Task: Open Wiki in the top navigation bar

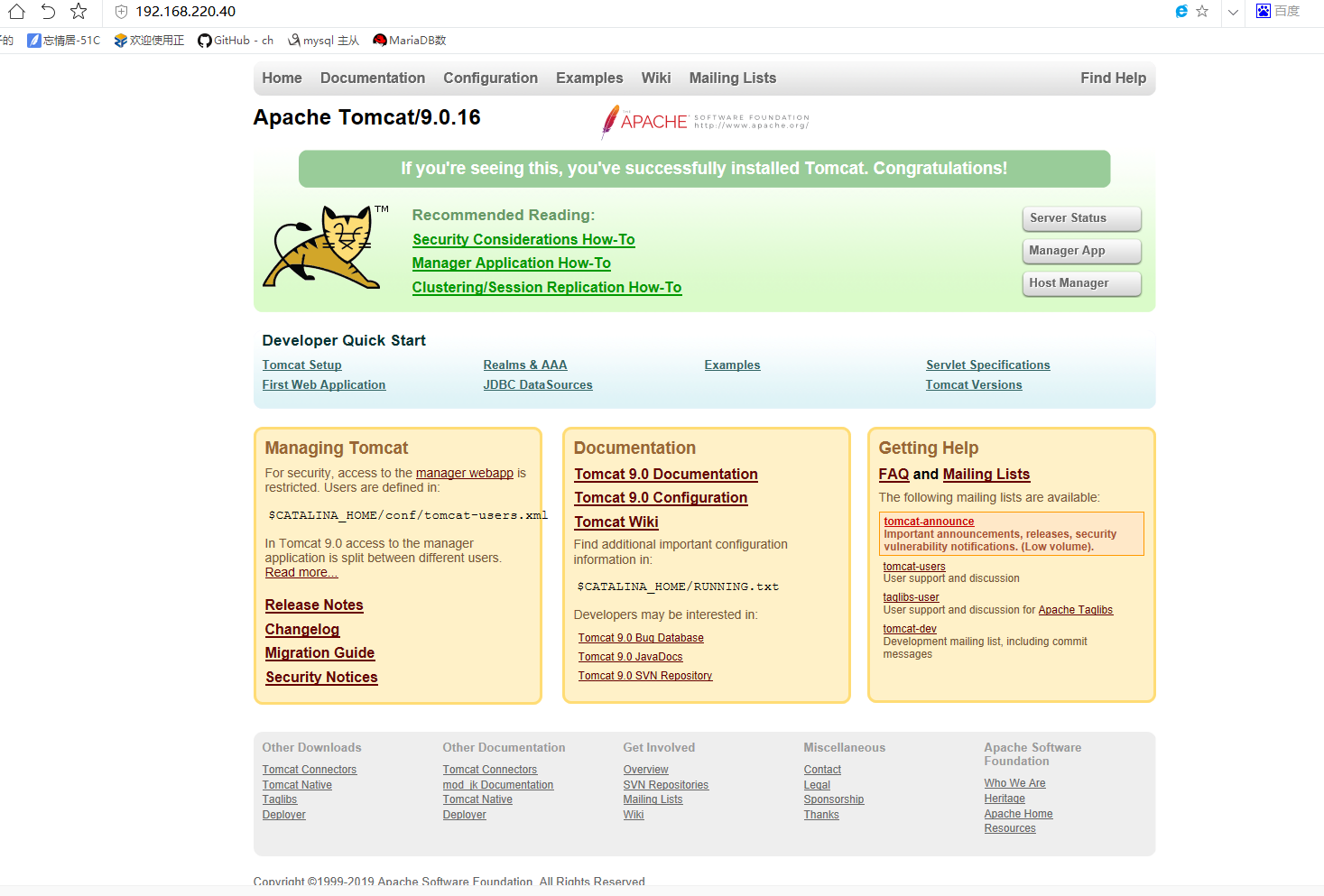Action: (x=656, y=79)
